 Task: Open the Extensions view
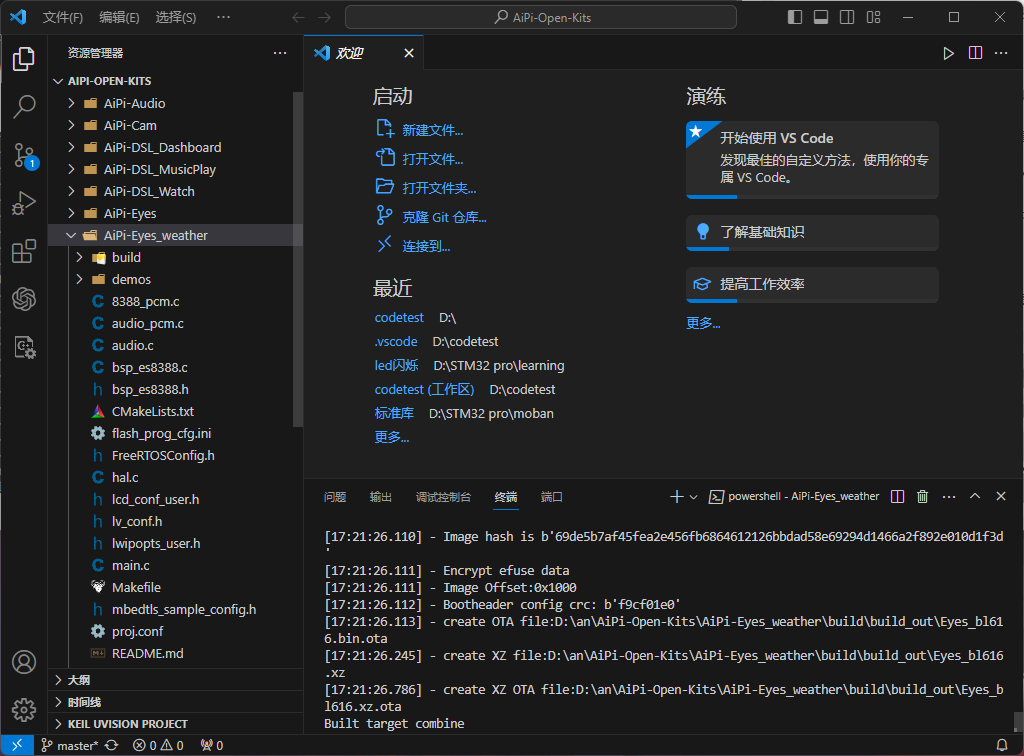click(24, 251)
